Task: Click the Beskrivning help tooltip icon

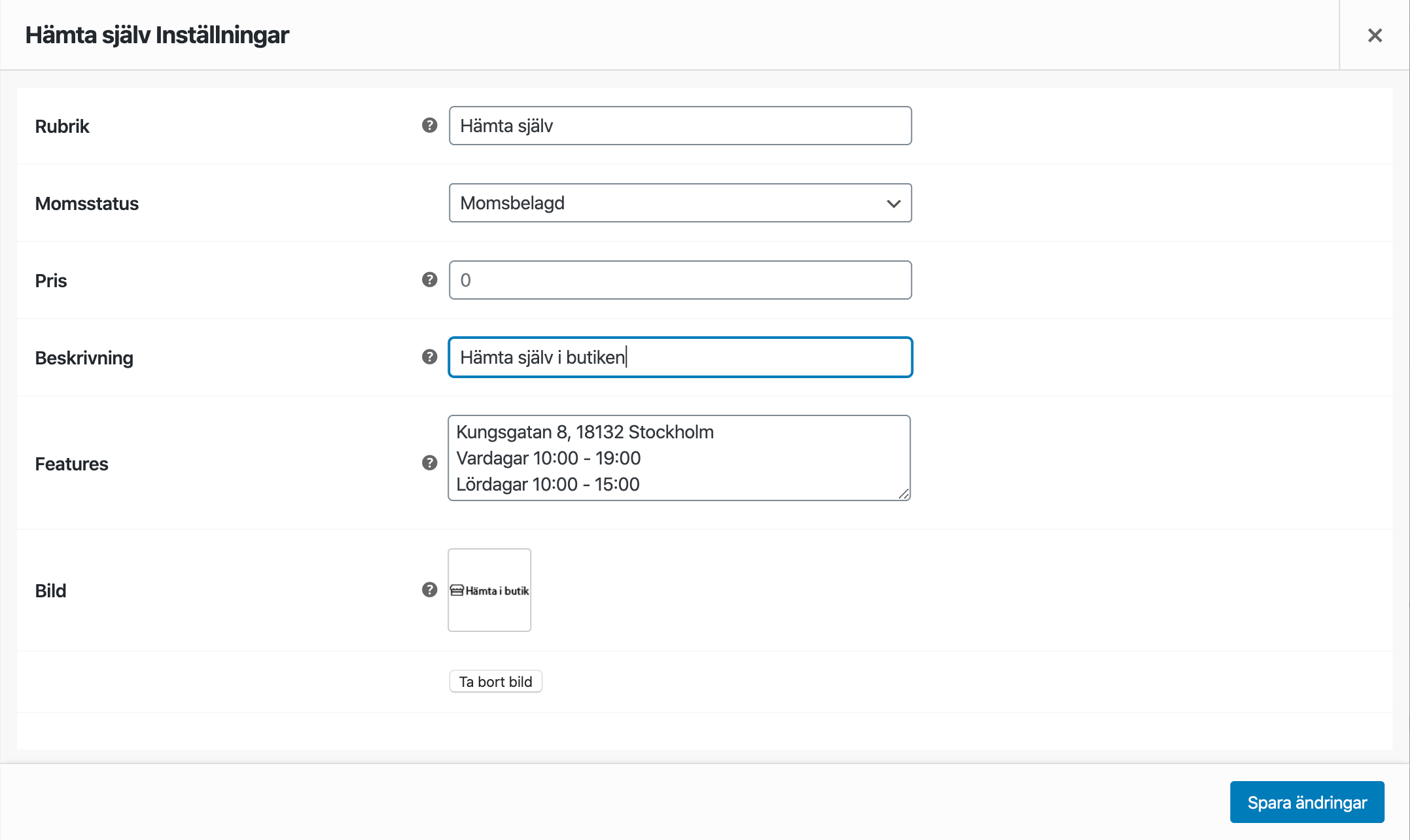Action: point(429,357)
